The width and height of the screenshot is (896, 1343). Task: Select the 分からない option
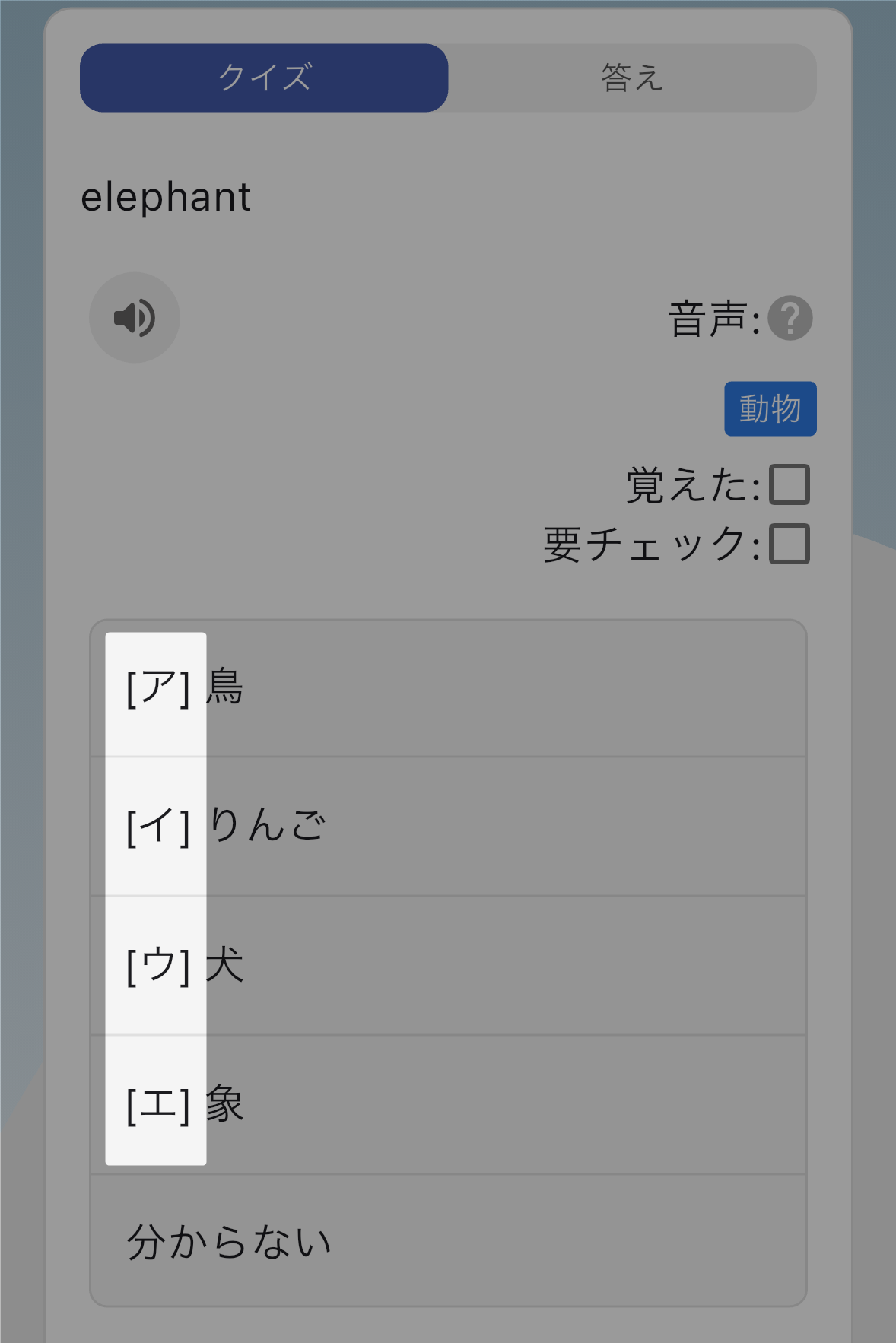[449, 1241]
